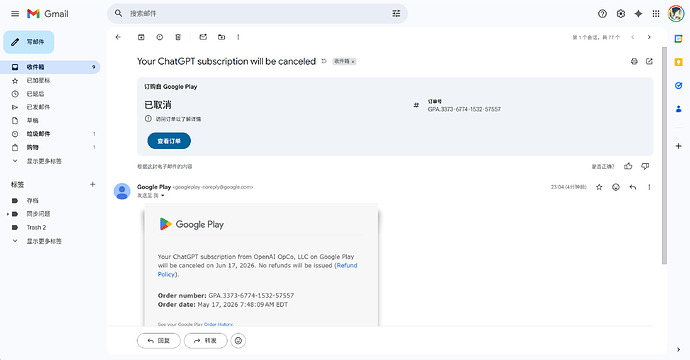This screenshot has width=690, height=360.
Task: Print all with the printer icon
Action: point(634,61)
